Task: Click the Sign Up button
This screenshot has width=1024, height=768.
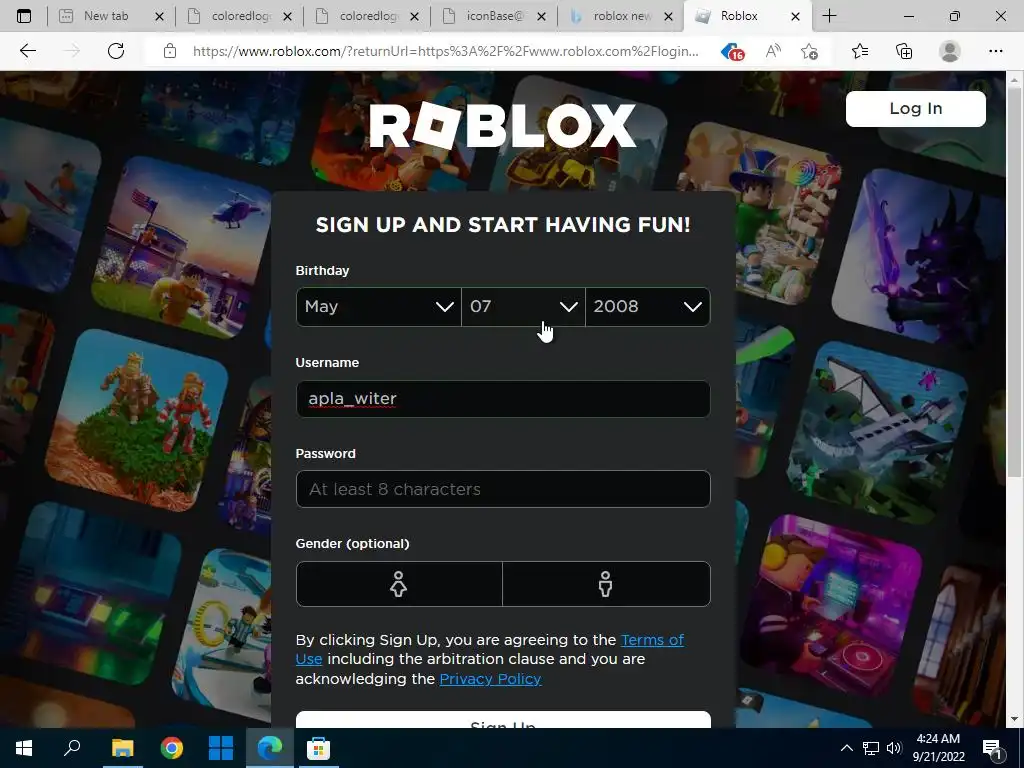Action: point(503,720)
